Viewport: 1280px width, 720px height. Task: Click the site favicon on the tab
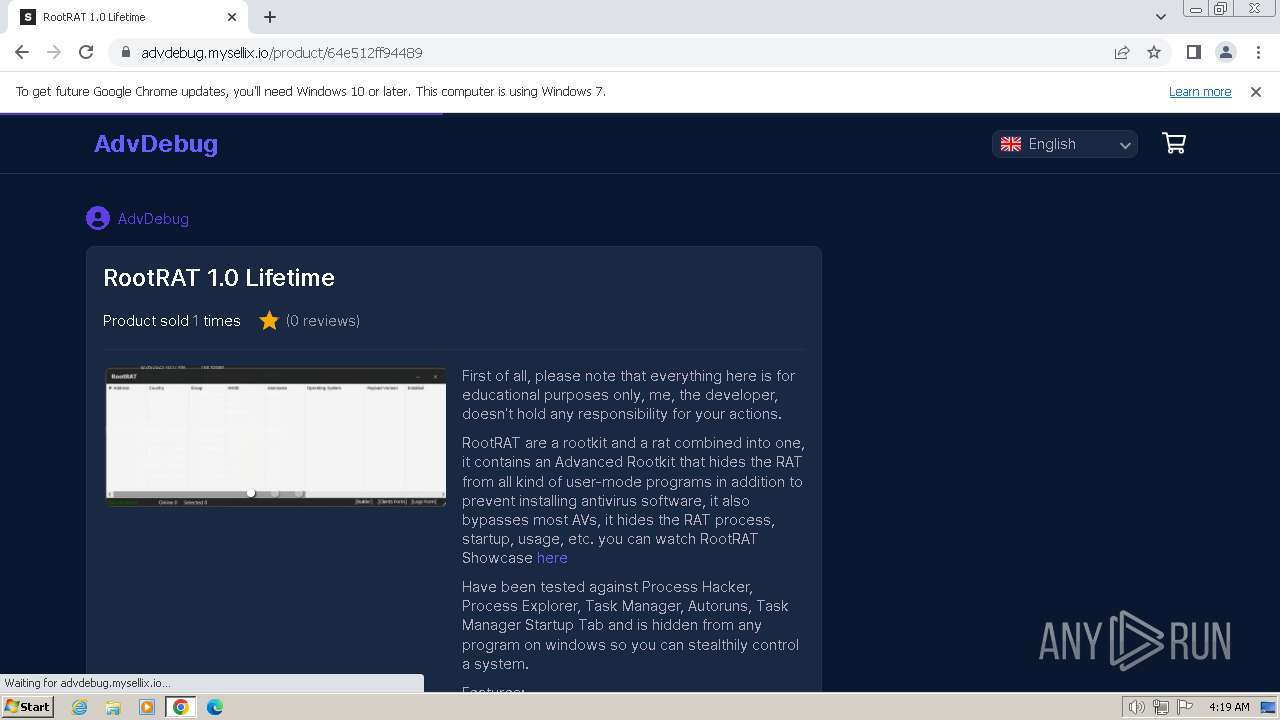click(x=28, y=17)
